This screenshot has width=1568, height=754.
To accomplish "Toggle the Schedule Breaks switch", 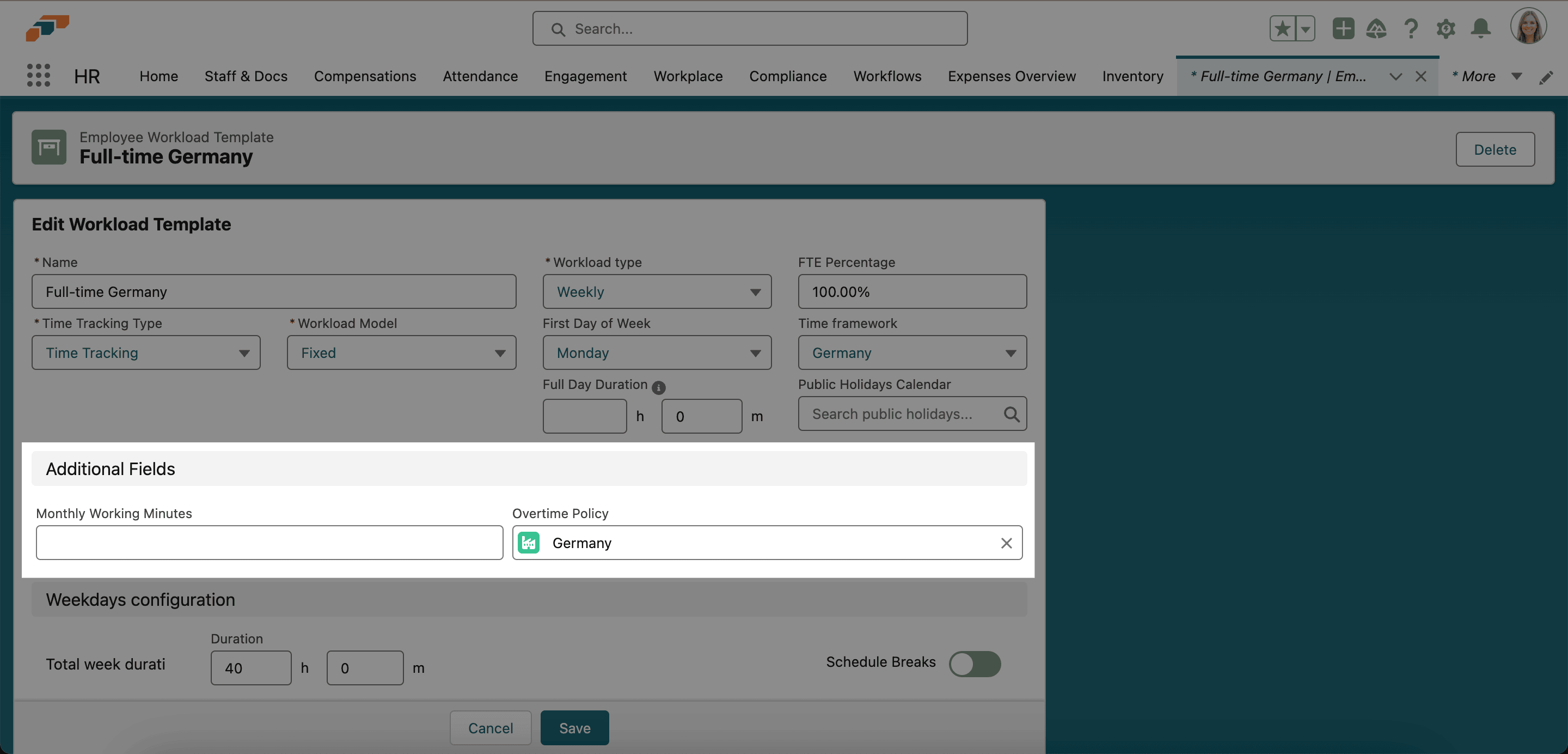I will tap(975, 664).
